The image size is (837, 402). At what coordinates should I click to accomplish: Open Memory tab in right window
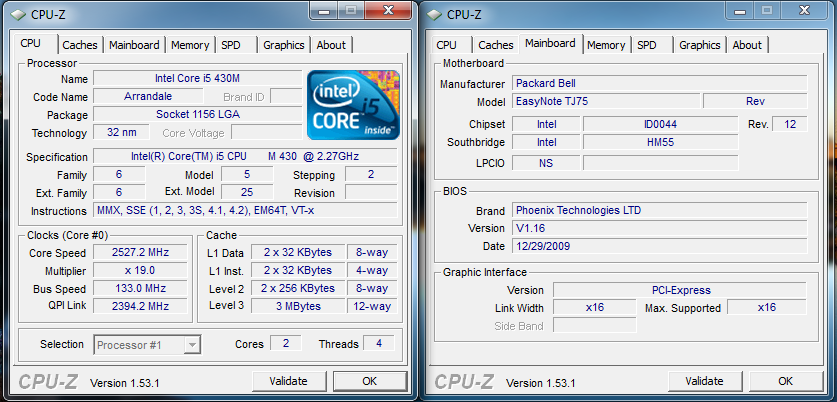point(606,45)
